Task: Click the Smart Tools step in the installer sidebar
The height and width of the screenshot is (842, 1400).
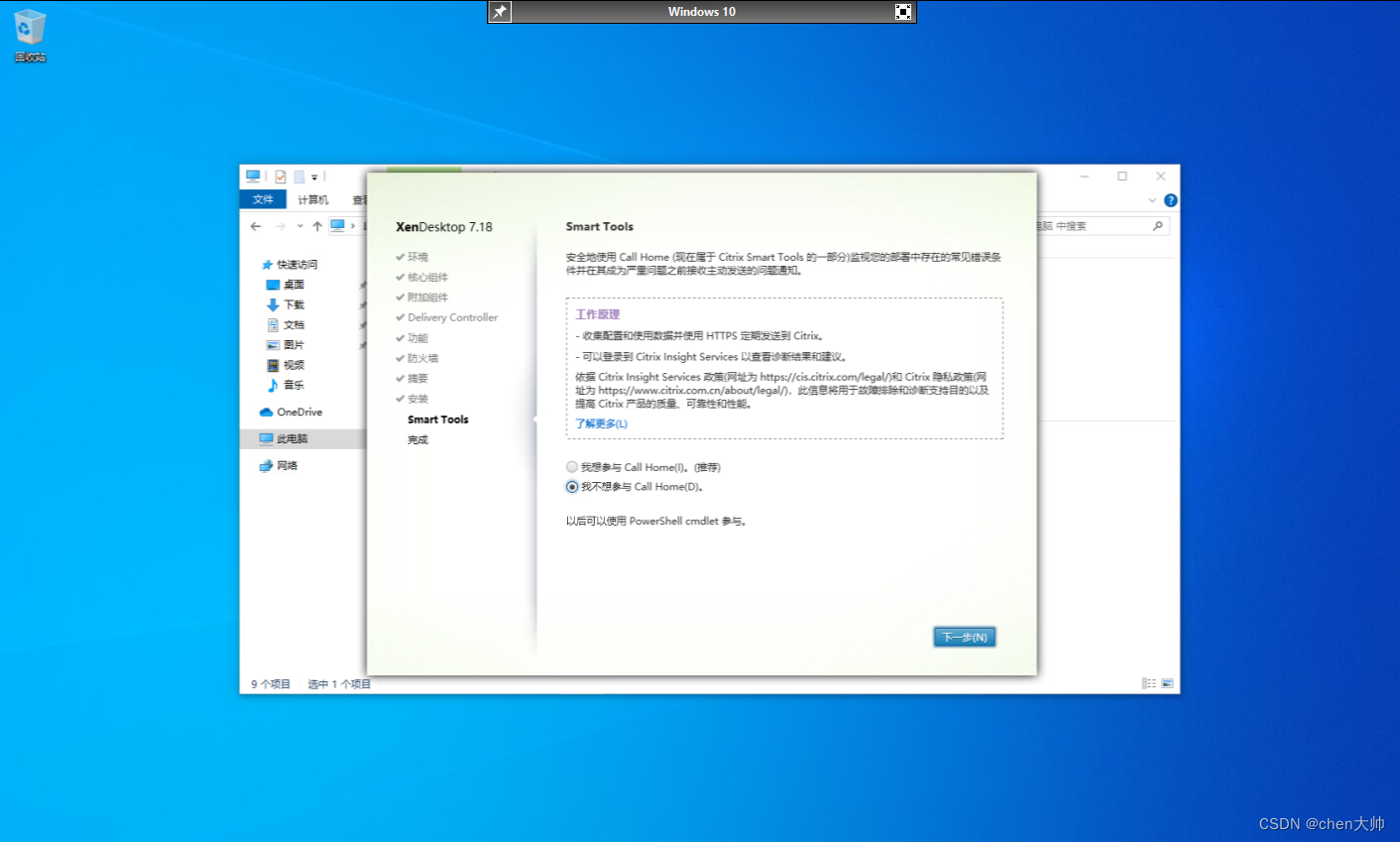Action: (438, 420)
